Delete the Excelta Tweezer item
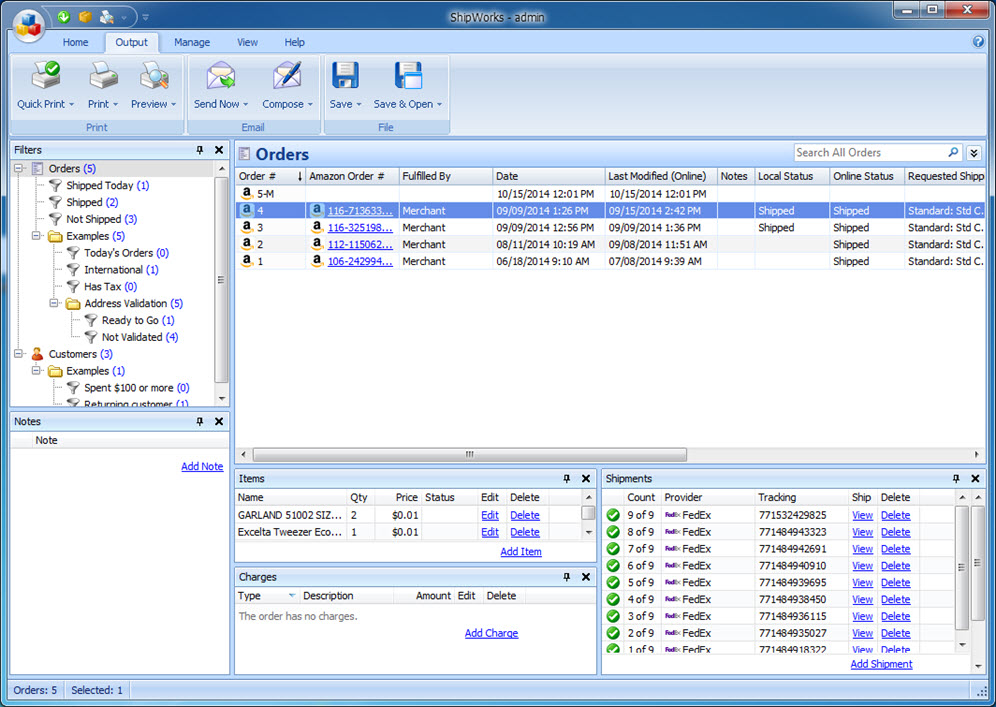Image resolution: width=996 pixels, height=707 pixels. click(525, 532)
